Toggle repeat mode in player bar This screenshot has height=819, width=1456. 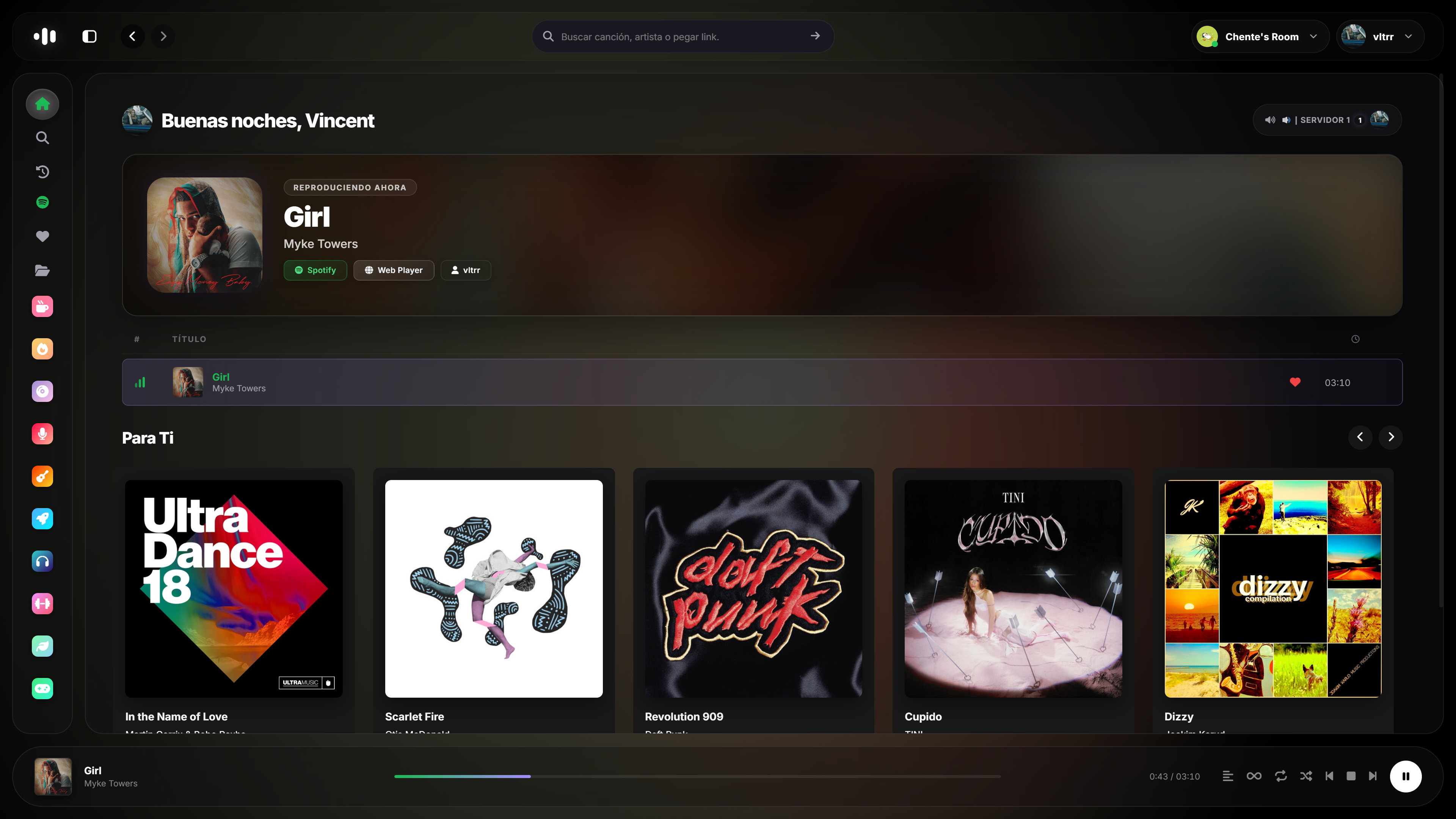click(x=1281, y=776)
